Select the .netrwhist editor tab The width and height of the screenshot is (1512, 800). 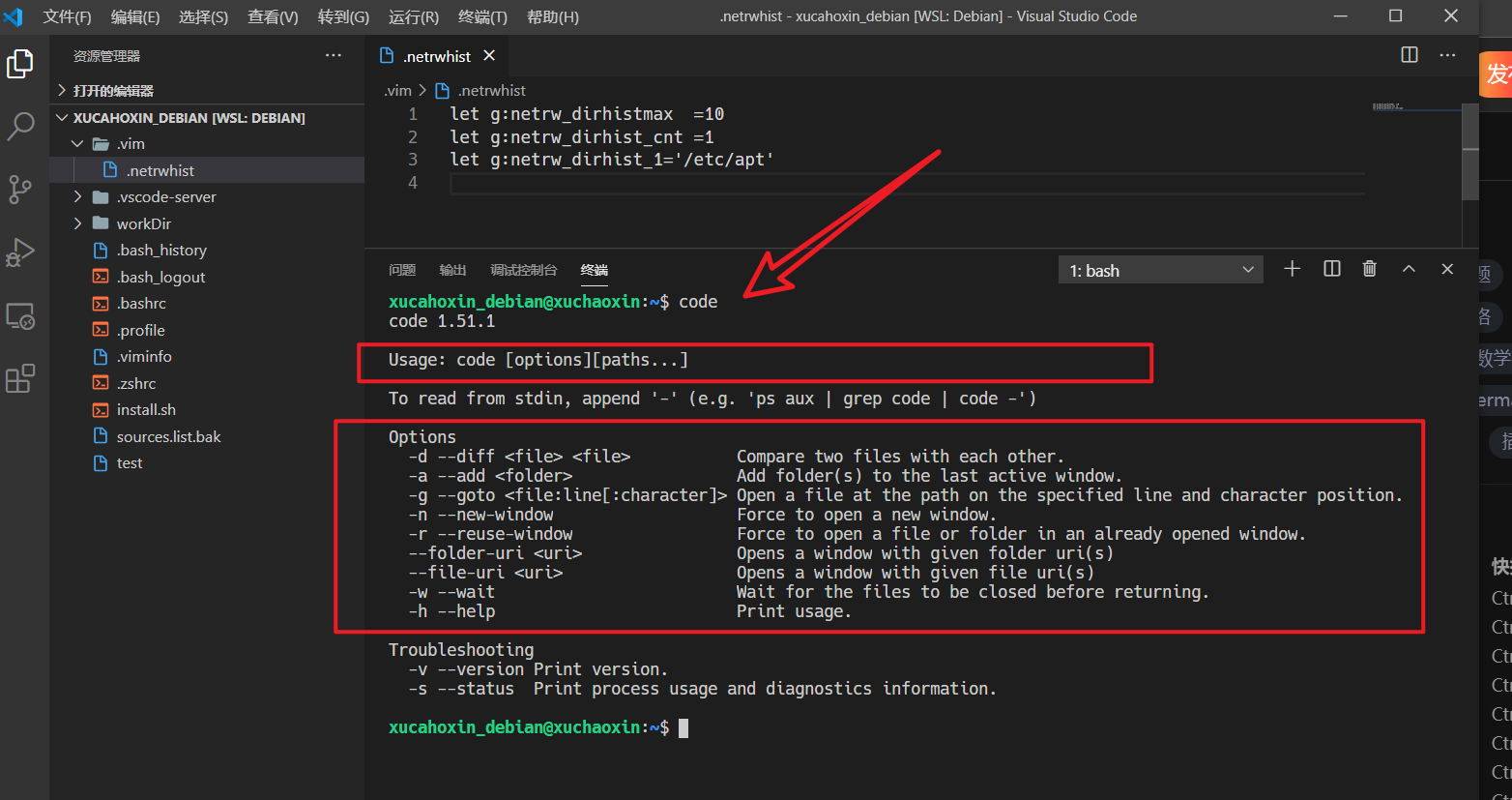pos(437,56)
